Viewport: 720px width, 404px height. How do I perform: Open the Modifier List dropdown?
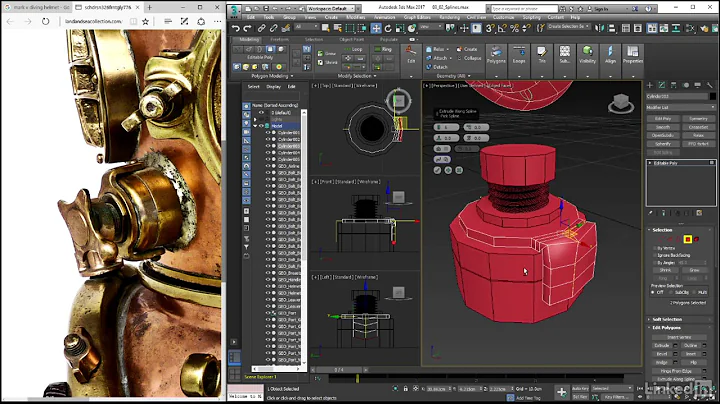coord(681,107)
